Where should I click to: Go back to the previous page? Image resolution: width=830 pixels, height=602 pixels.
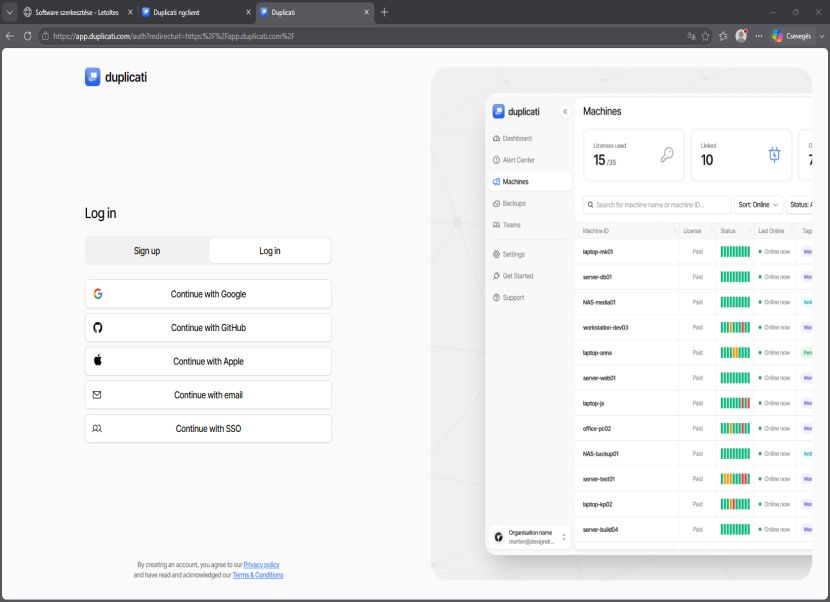10,36
